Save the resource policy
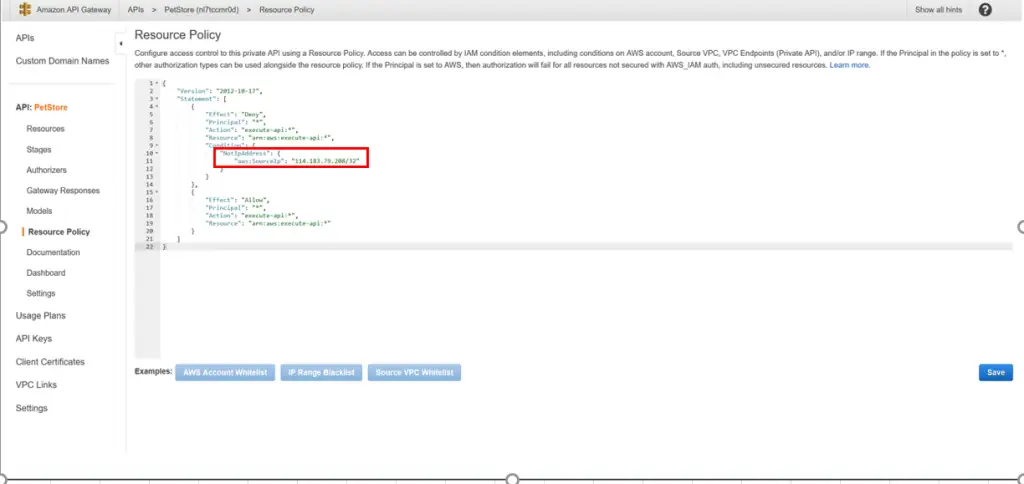This screenshot has height=484, width=1024. [995, 372]
